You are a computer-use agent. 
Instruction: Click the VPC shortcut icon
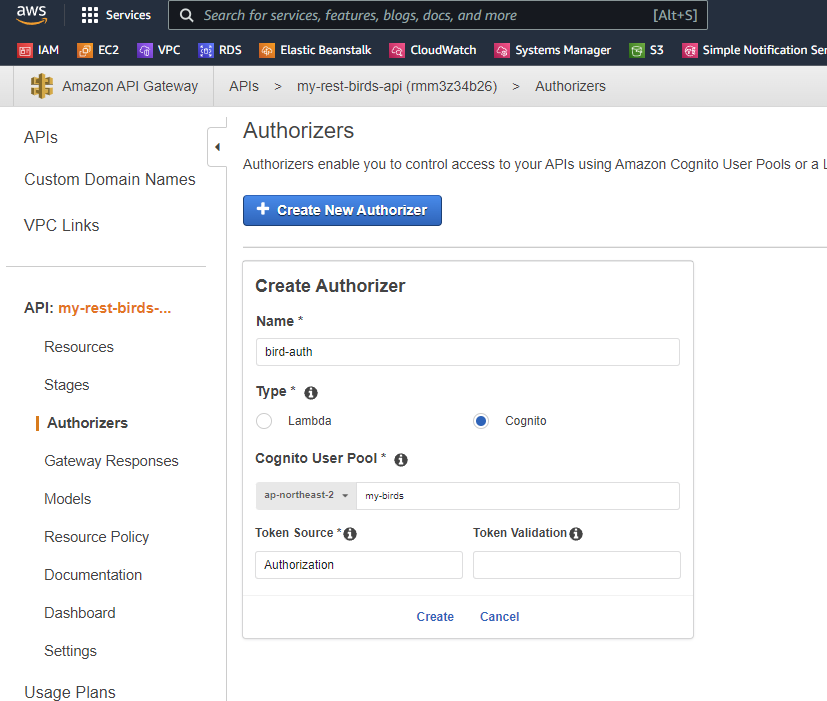[145, 51]
